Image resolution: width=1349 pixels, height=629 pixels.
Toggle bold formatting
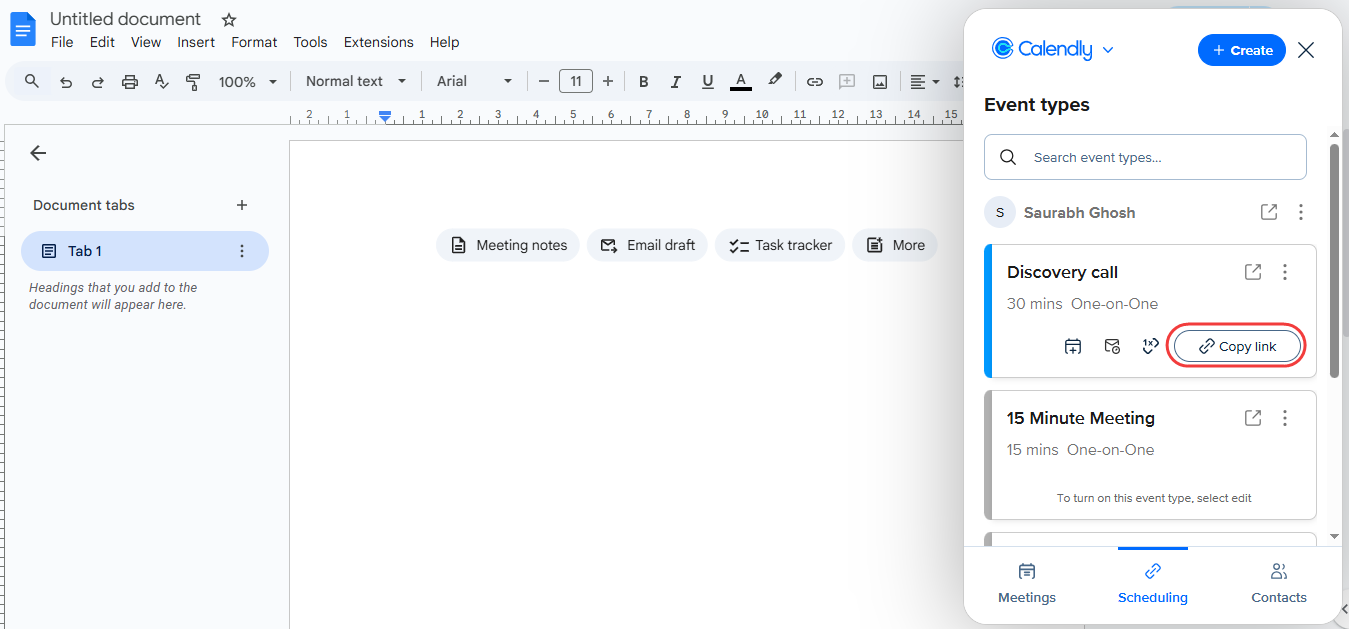[x=643, y=82]
